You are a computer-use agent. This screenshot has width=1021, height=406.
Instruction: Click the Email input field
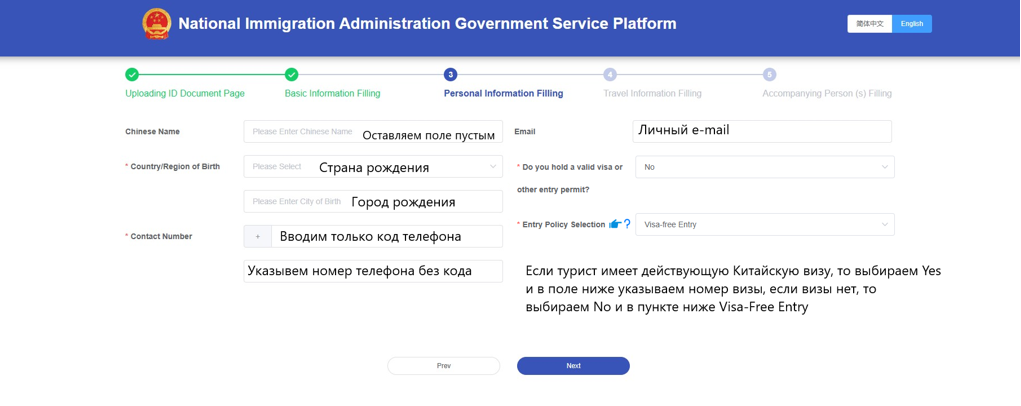[762, 131]
